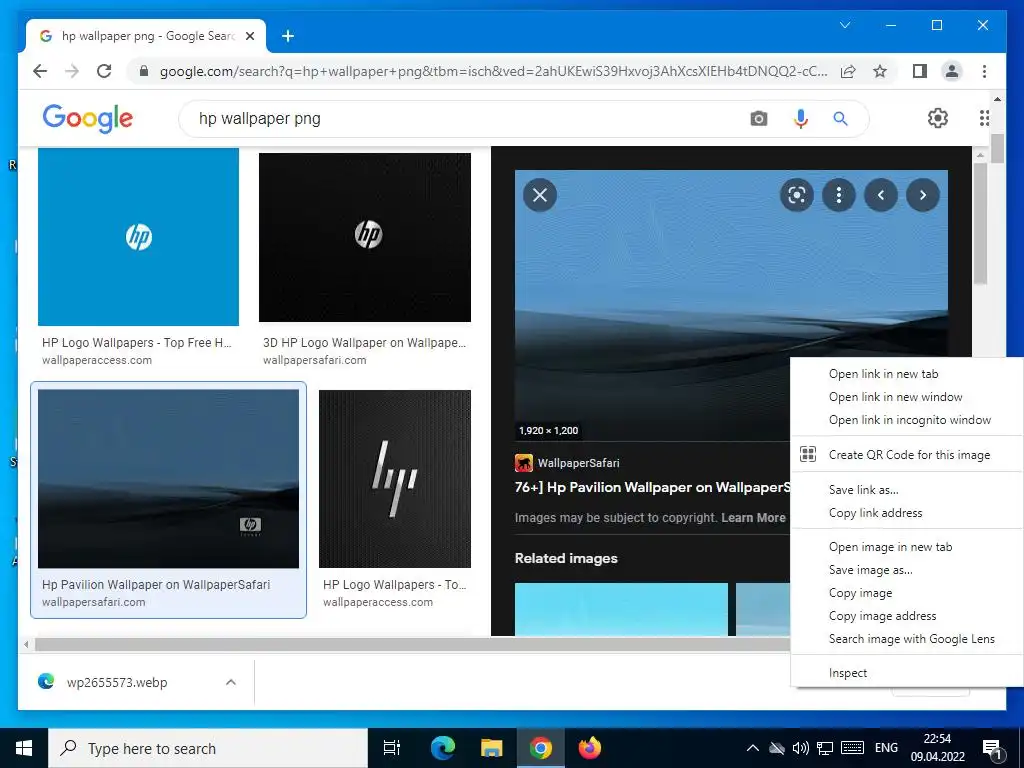
Task: Choose Create QR Code for this image
Action: click(x=907, y=455)
